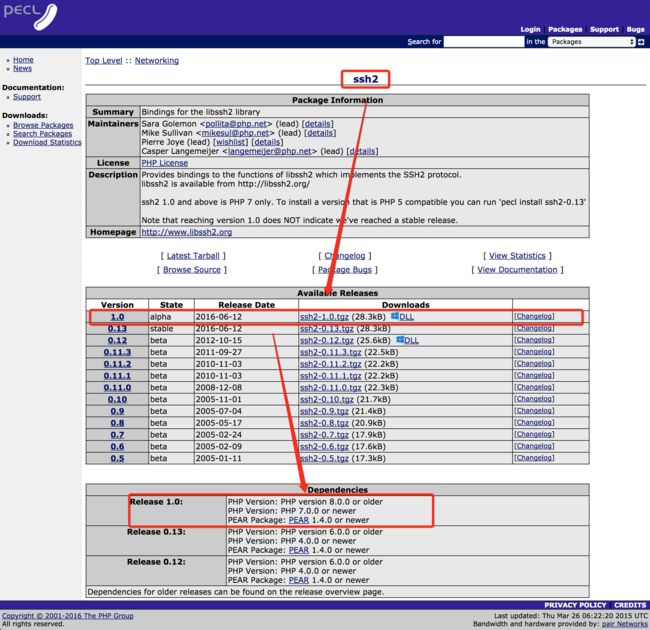The width and height of the screenshot is (650, 630).
Task: Open CREDITS footer link
Action: click(x=630, y=605)
